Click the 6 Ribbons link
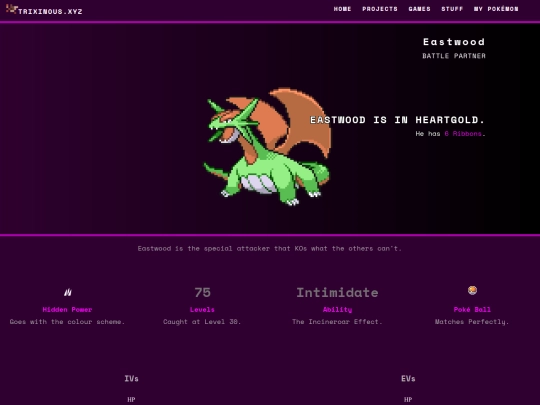The width and height of the screenshot is (540, 405). point(463,134)
